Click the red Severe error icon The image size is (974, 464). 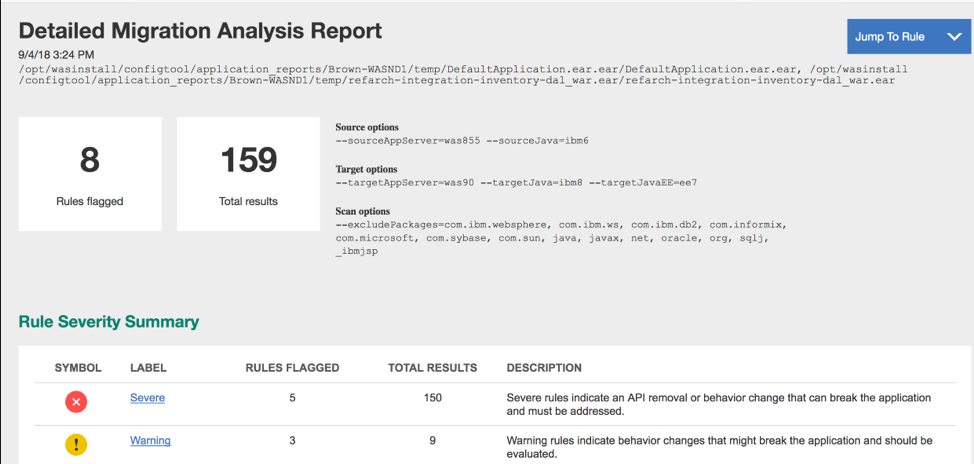pyautogui.click(x=77, y=401)
